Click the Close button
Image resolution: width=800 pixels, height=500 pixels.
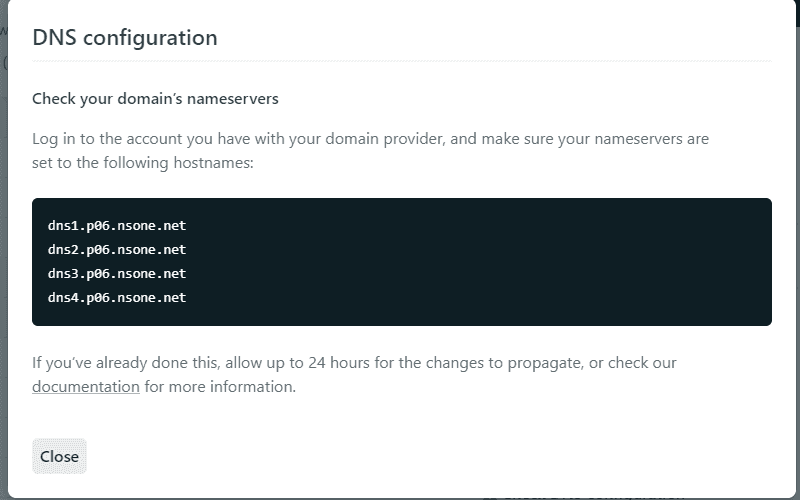59,456
